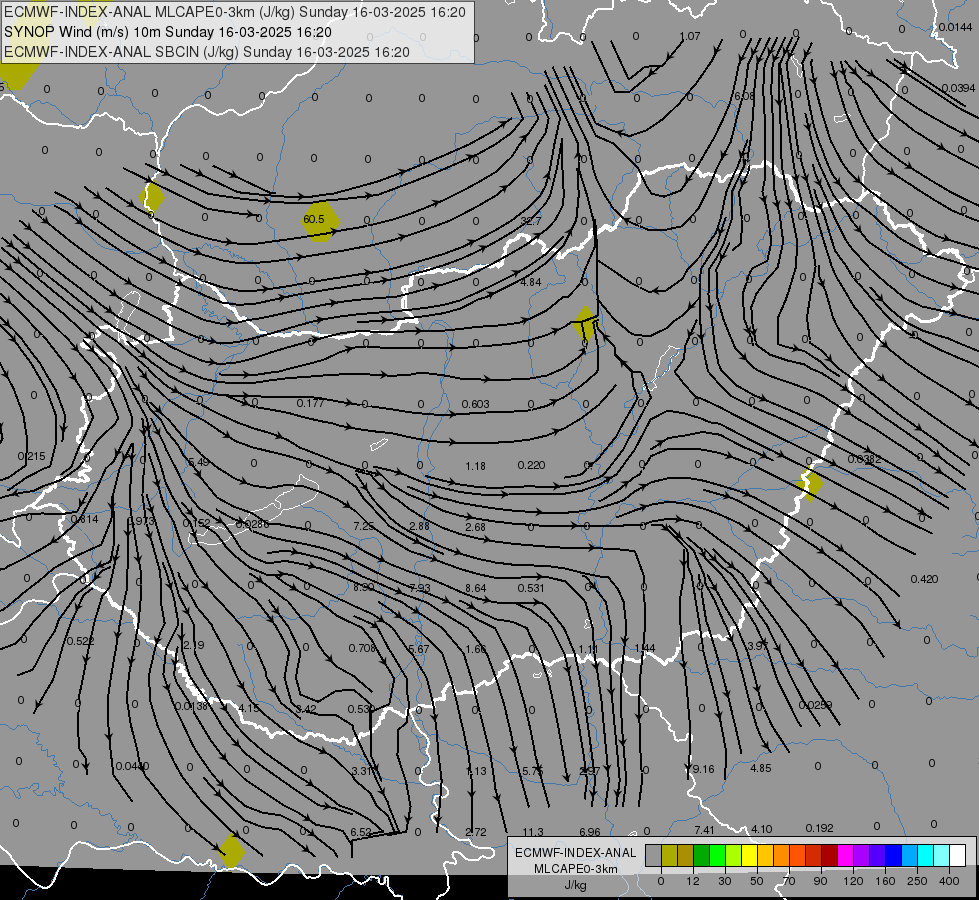
Task: Click the map value 4.85
Action: pos(760,768)
